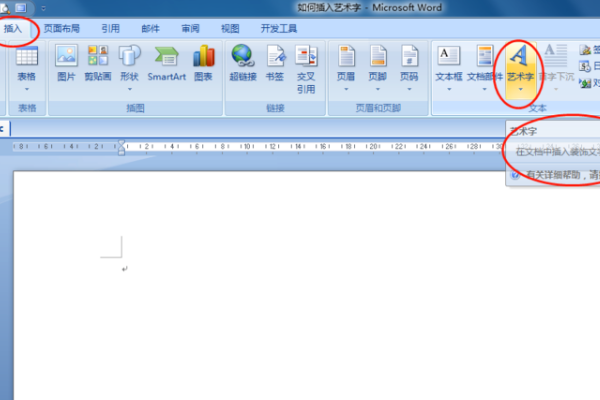600x400 pixels.
Task: Expand the 形状 dropdown arrow
Action: (x=130, y=89)
